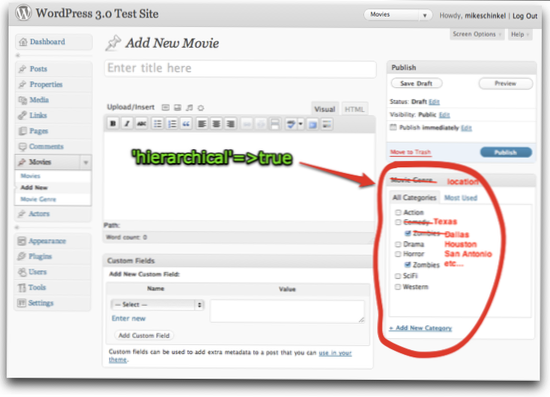Viewport: 550px width, 397px height.
Task: Show the kitchen sink toolbar row
Action: tap(327, 124)
